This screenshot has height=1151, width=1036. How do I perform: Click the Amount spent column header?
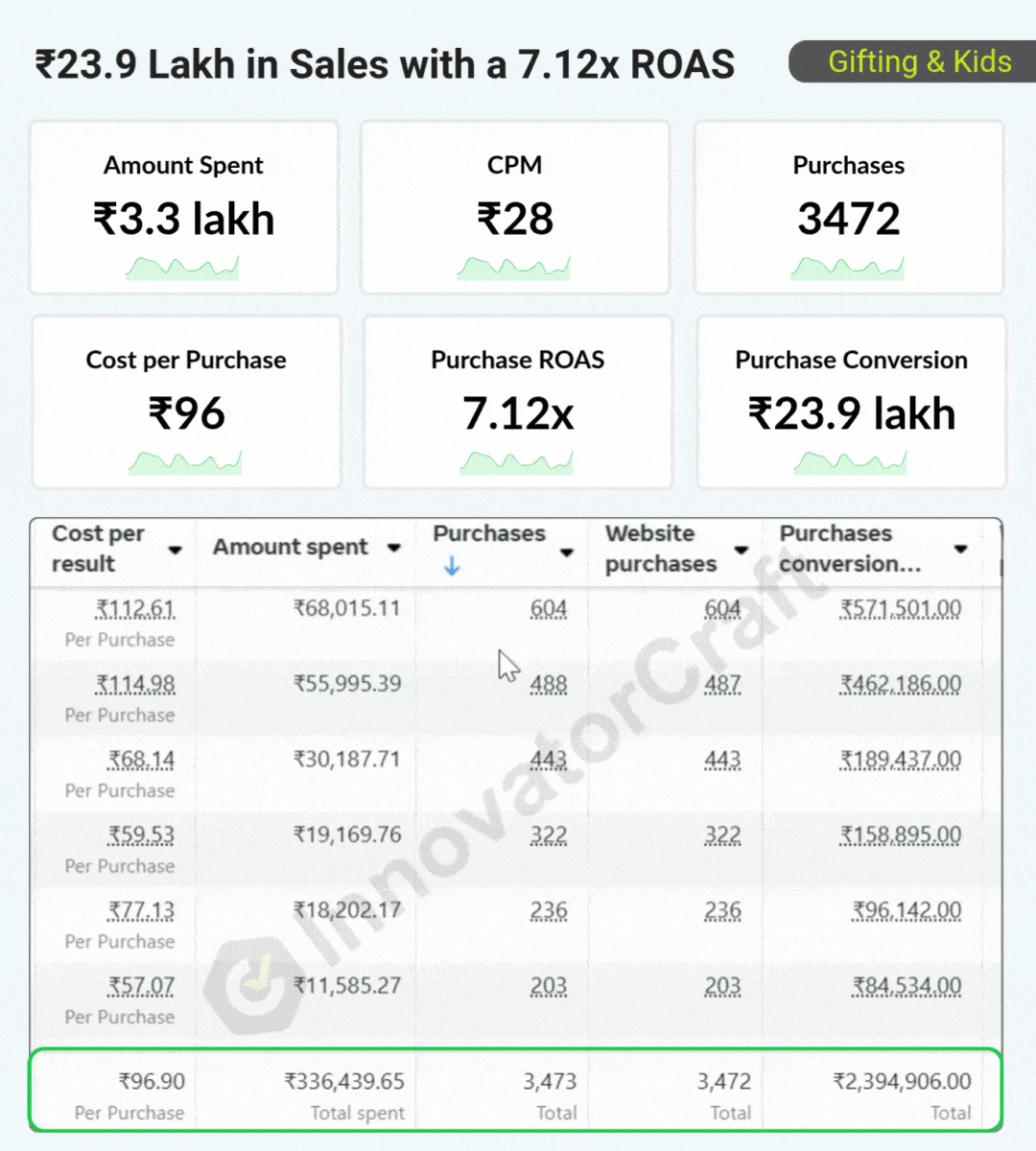click(291, 547)
